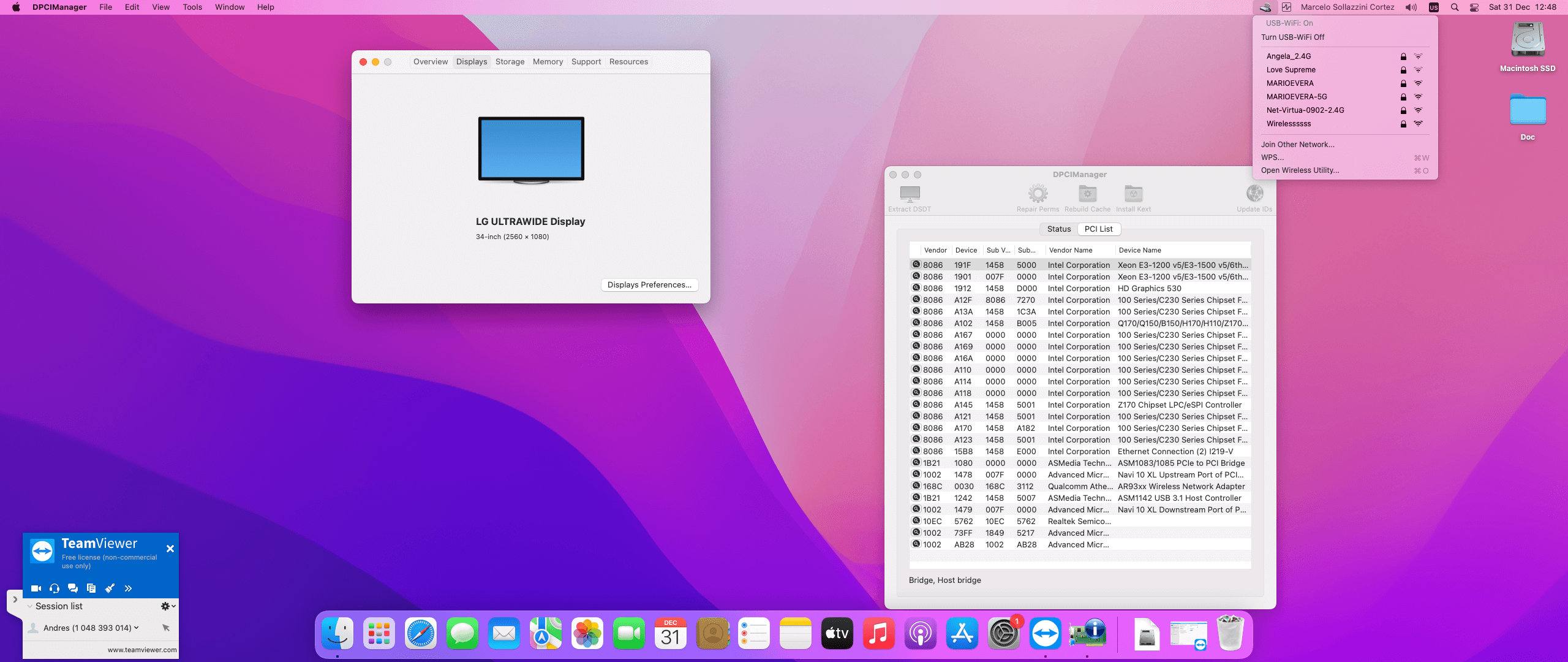Click the www.teamviewer.com link

(142, 650)
